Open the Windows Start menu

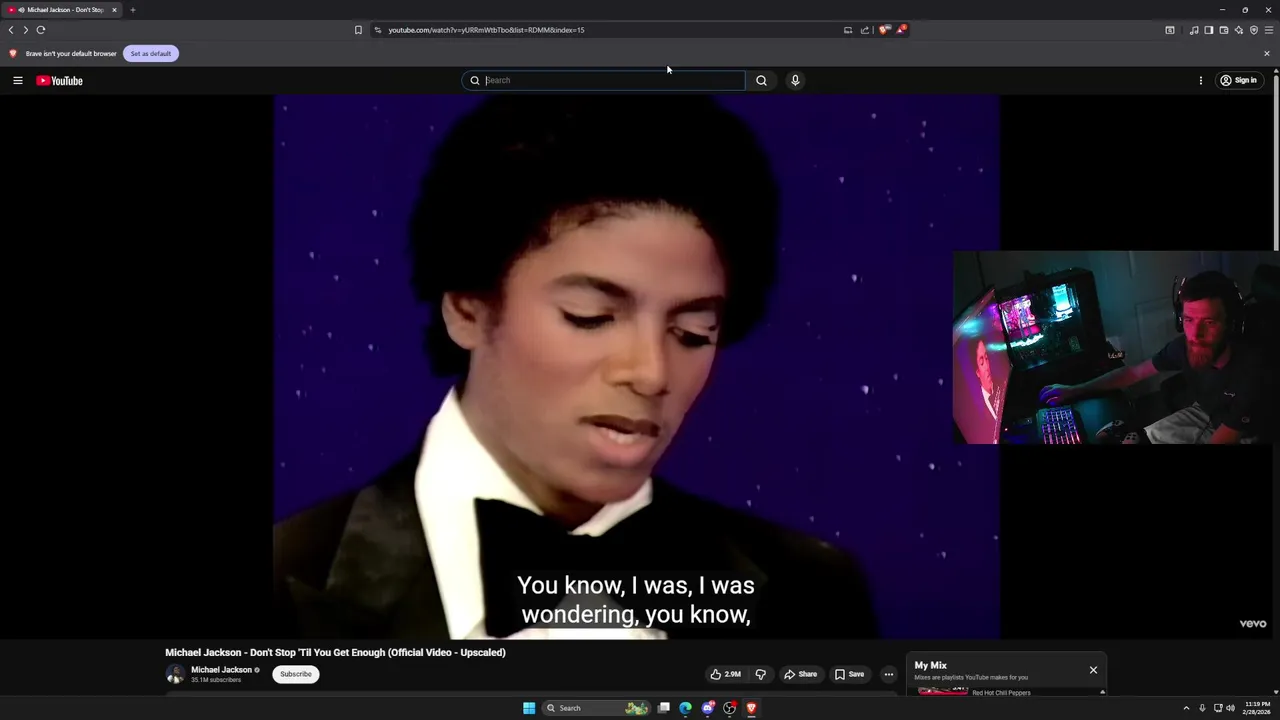(x=529, y=708)
